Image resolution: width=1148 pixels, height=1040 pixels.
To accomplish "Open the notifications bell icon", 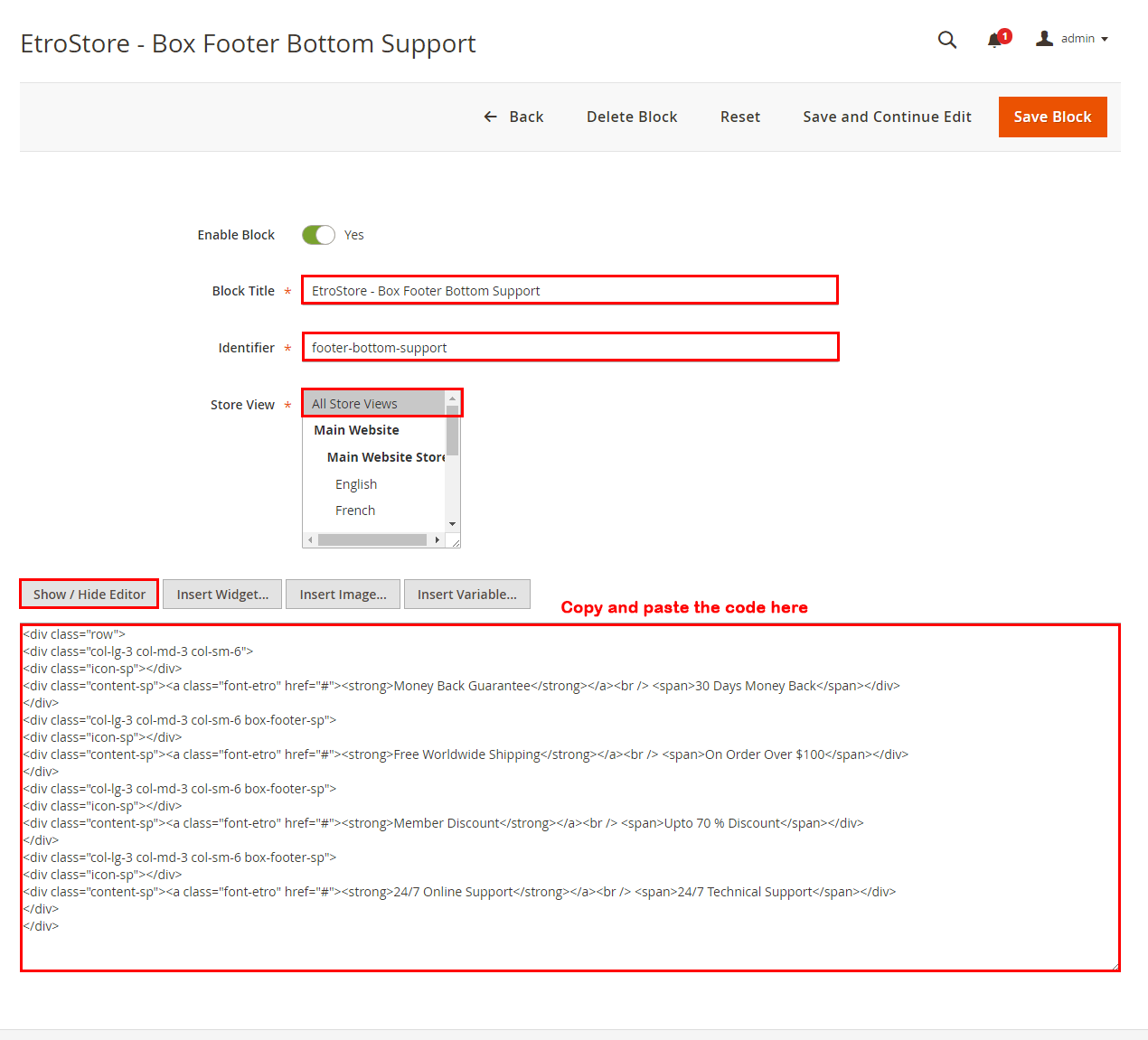I will [x=995, y=40].
